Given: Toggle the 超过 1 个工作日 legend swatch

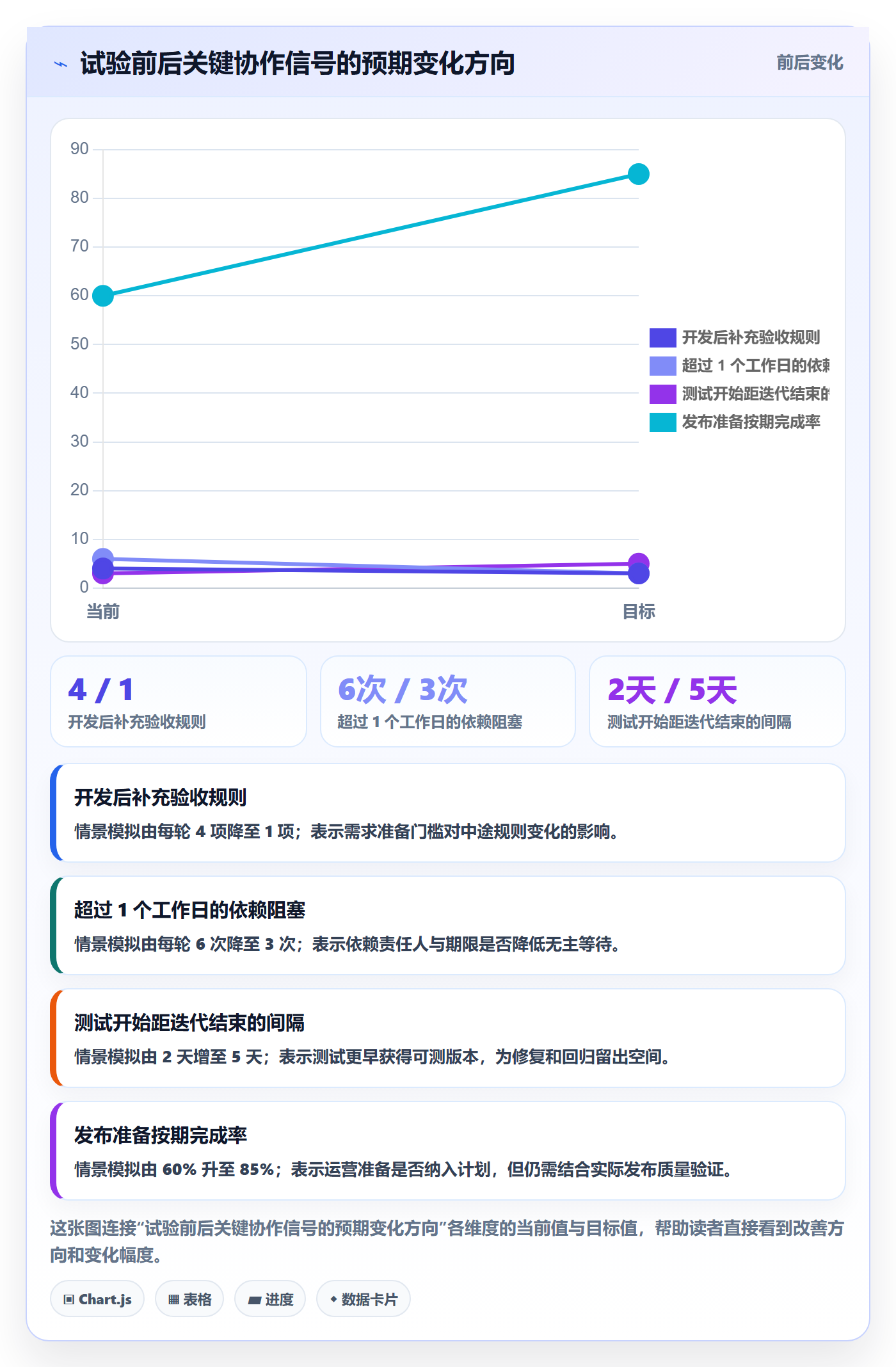Looking at the screenshot, I should 662,365.
